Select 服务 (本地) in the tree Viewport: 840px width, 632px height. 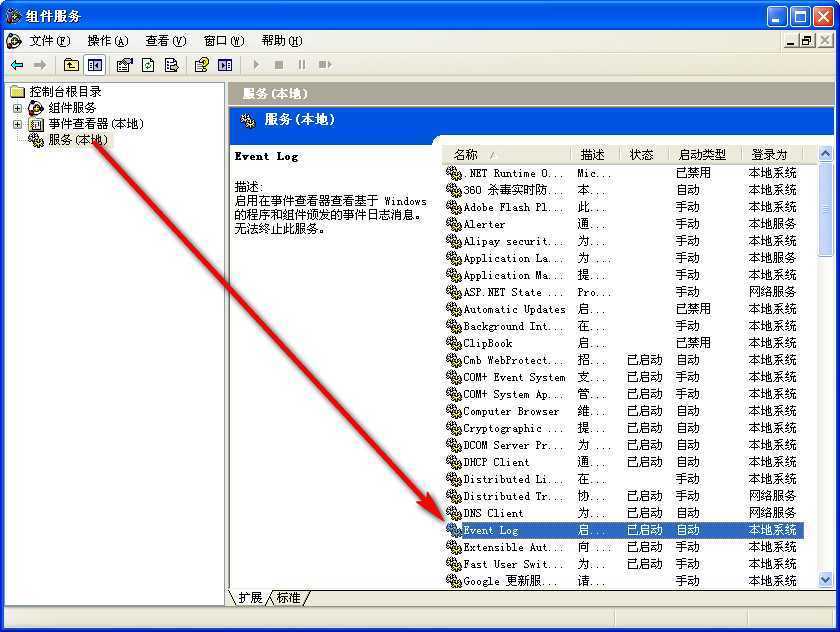78,140
